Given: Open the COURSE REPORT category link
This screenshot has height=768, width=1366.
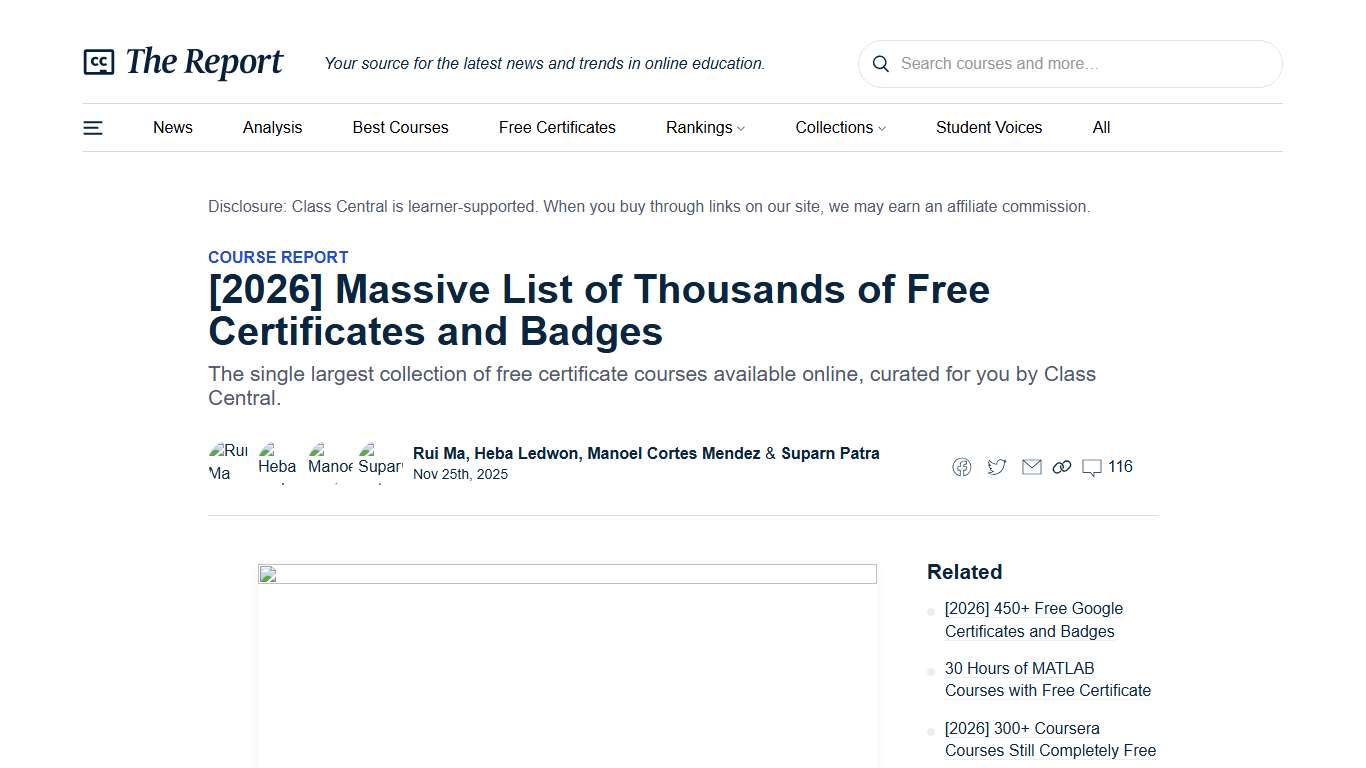Looking at the screenshot, I should pyautogui.click(x=278, y=257).
